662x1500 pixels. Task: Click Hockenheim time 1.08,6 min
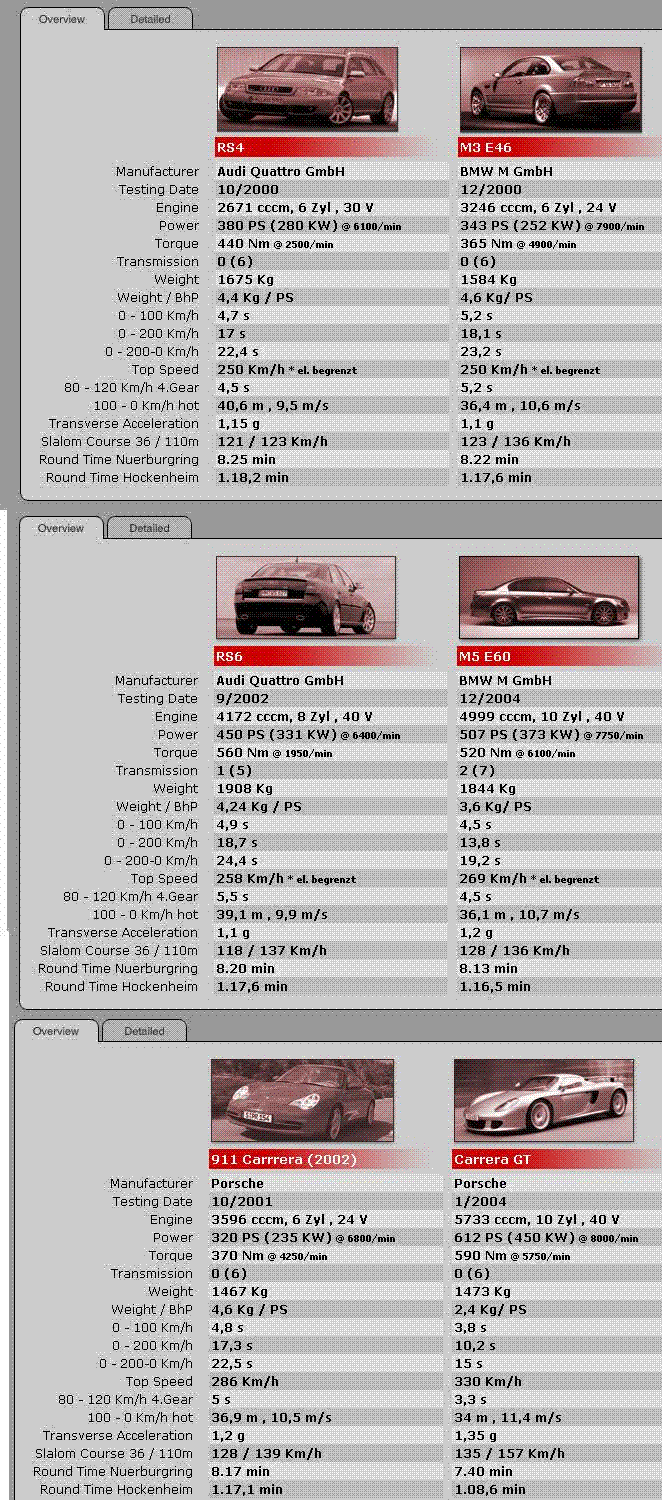point(490,1490)
